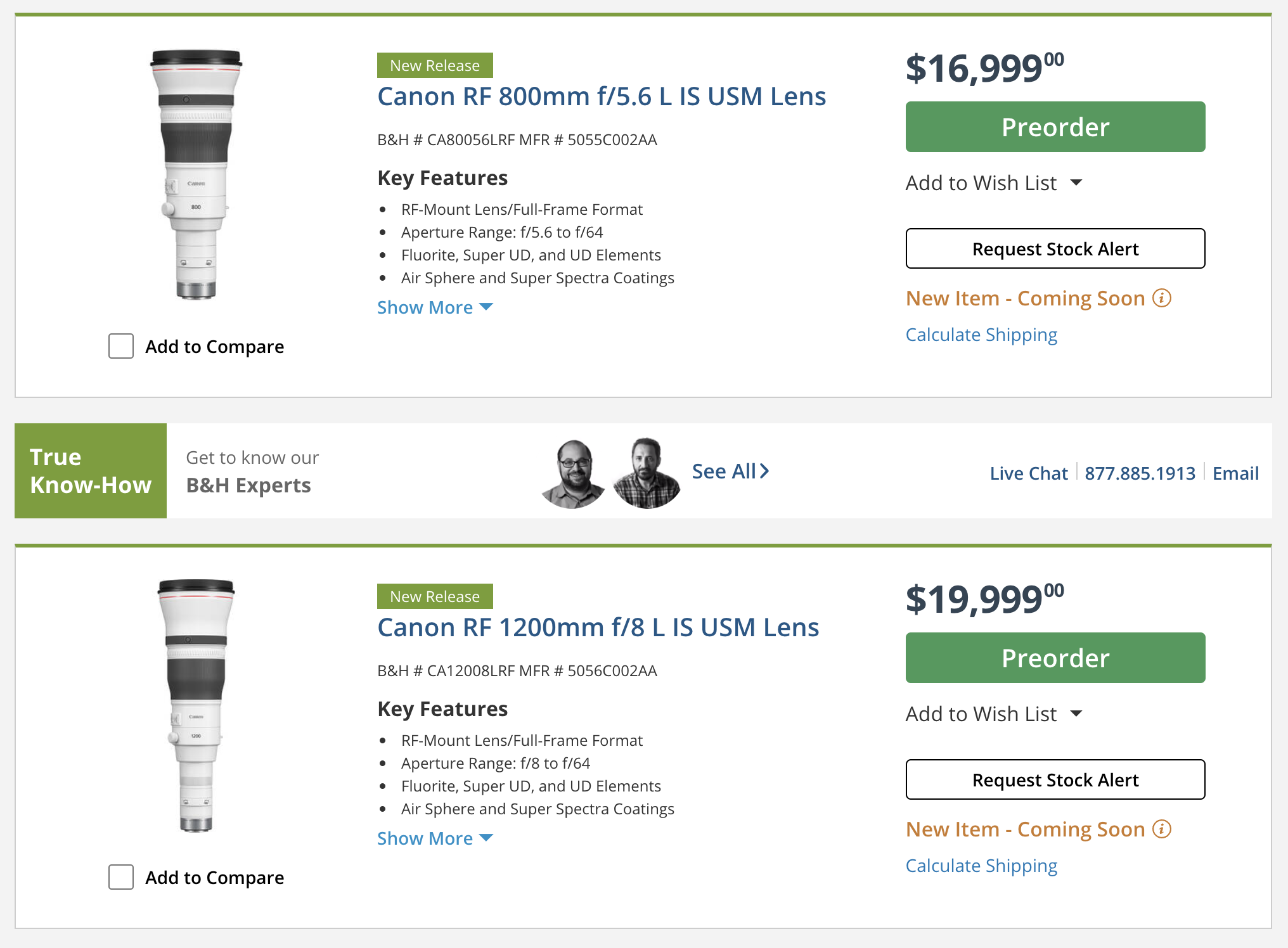Screen dimensions: 1288x948
Task: Check Add to Compare for 1200mm lens
Action: click(121, 877)
